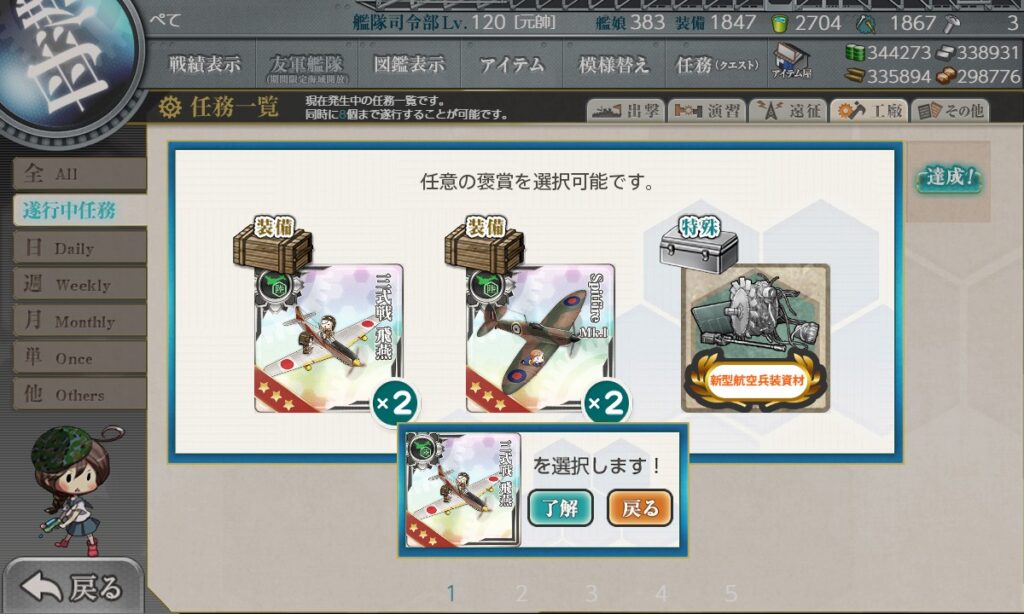Return using bottom-left 戻る arrow button
Viewport: 1024px width, 614px height.
point(72,587)
